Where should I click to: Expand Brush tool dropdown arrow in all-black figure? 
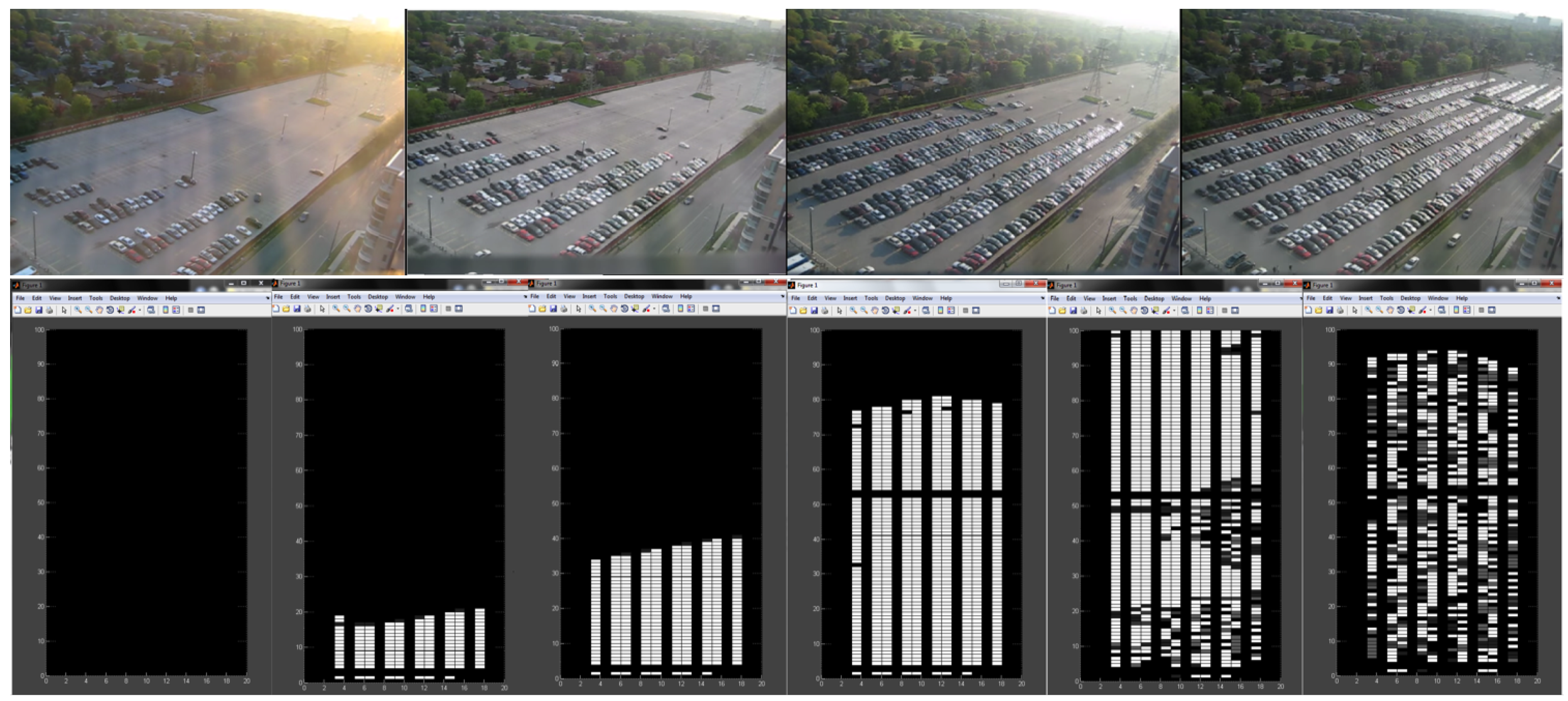(139, 311)
